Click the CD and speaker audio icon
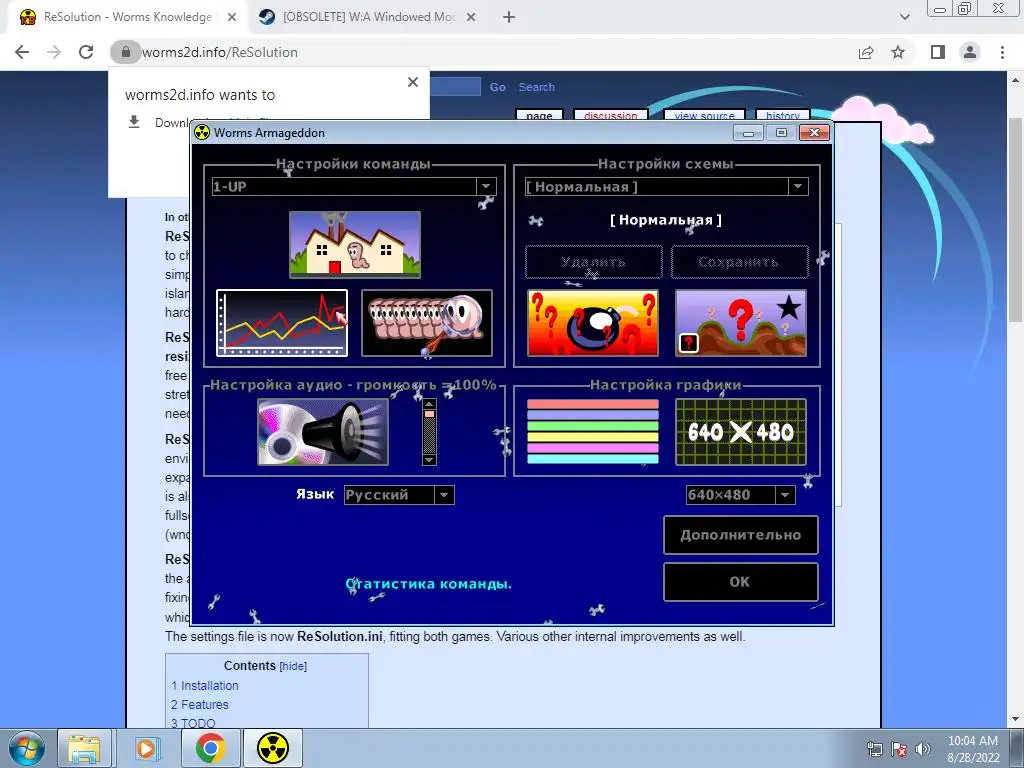 [323, 432]
